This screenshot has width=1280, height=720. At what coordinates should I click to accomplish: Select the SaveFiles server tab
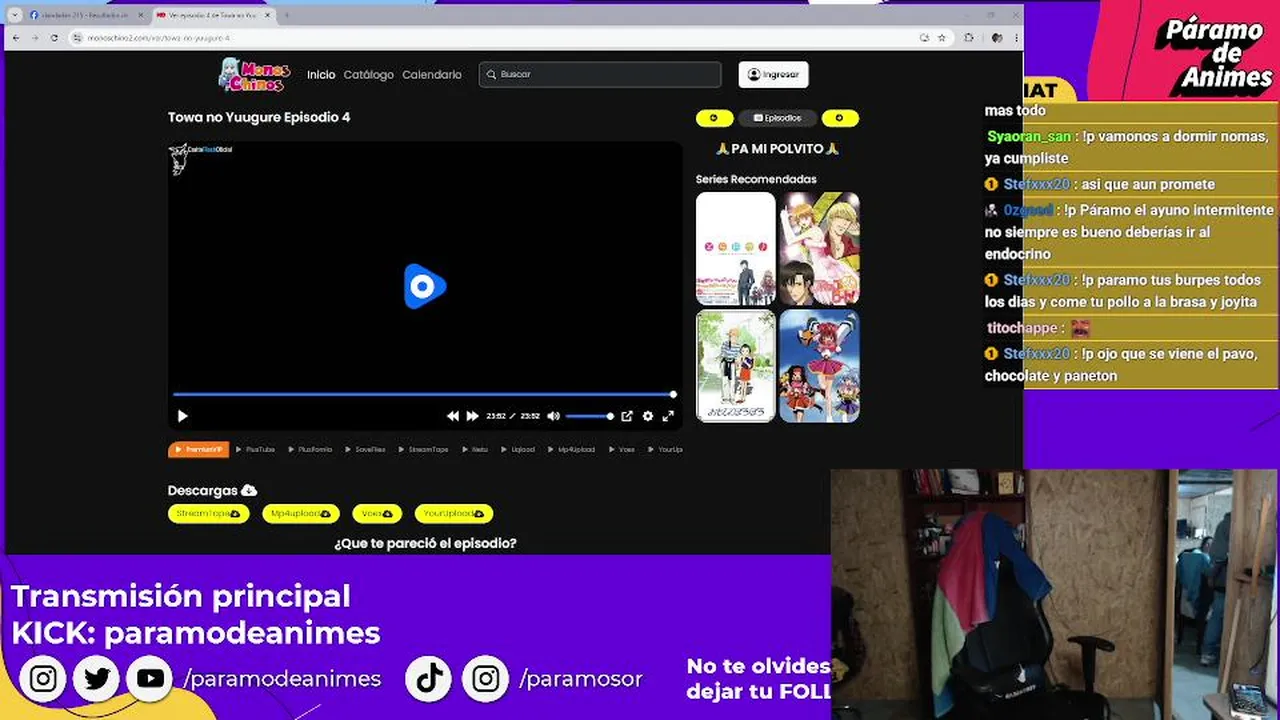(364, 450)
